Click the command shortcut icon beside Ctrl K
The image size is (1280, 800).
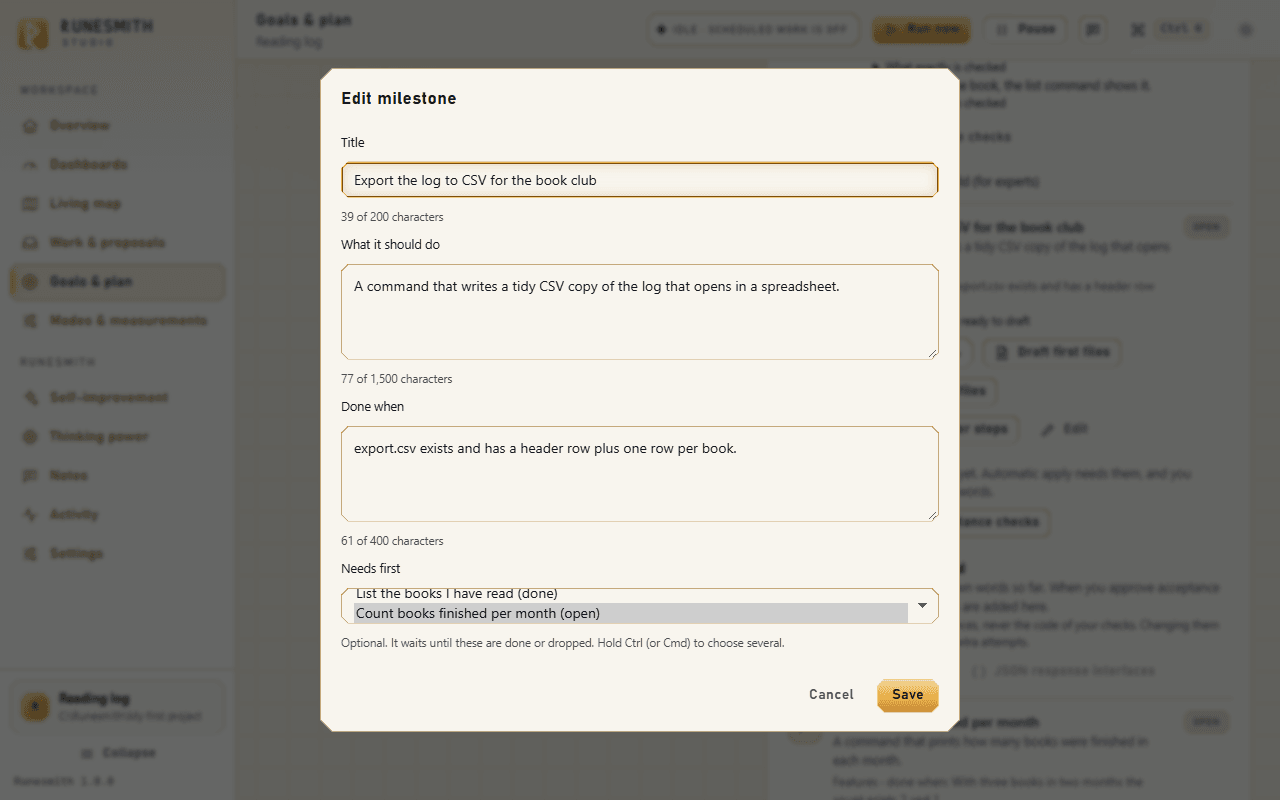click(1137, 30)
